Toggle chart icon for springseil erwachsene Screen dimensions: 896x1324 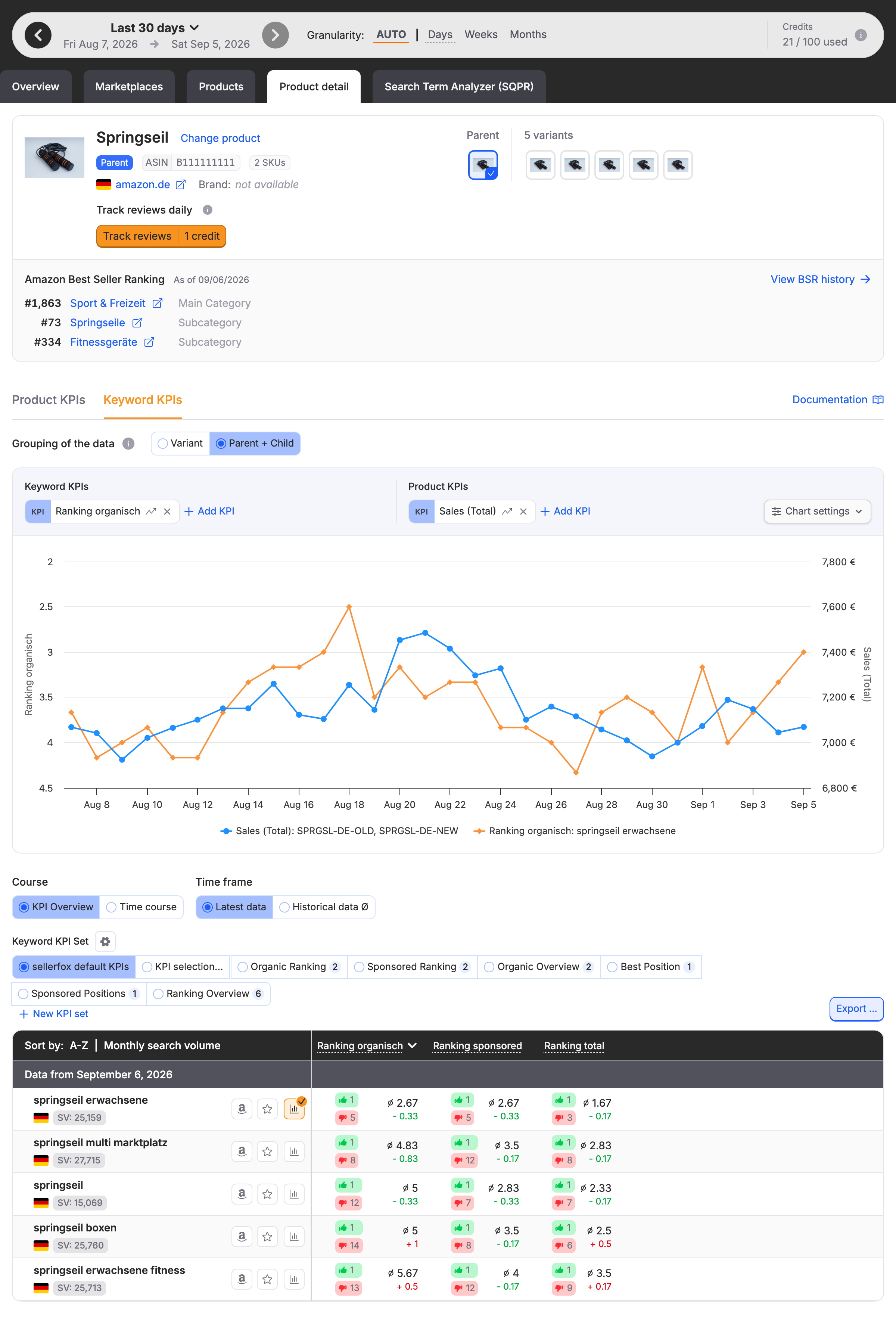(x=294, y=1109)
